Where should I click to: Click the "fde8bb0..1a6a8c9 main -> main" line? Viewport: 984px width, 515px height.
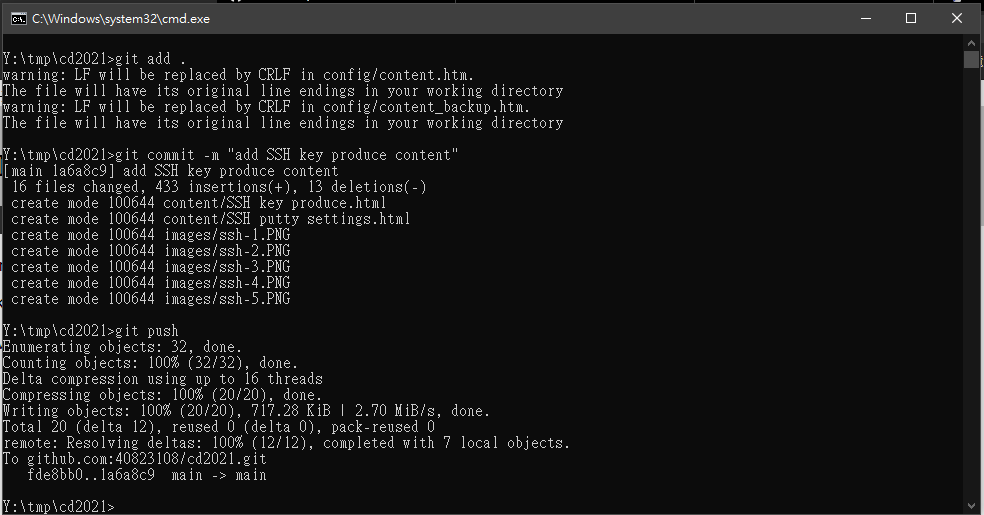coord(147,475)
